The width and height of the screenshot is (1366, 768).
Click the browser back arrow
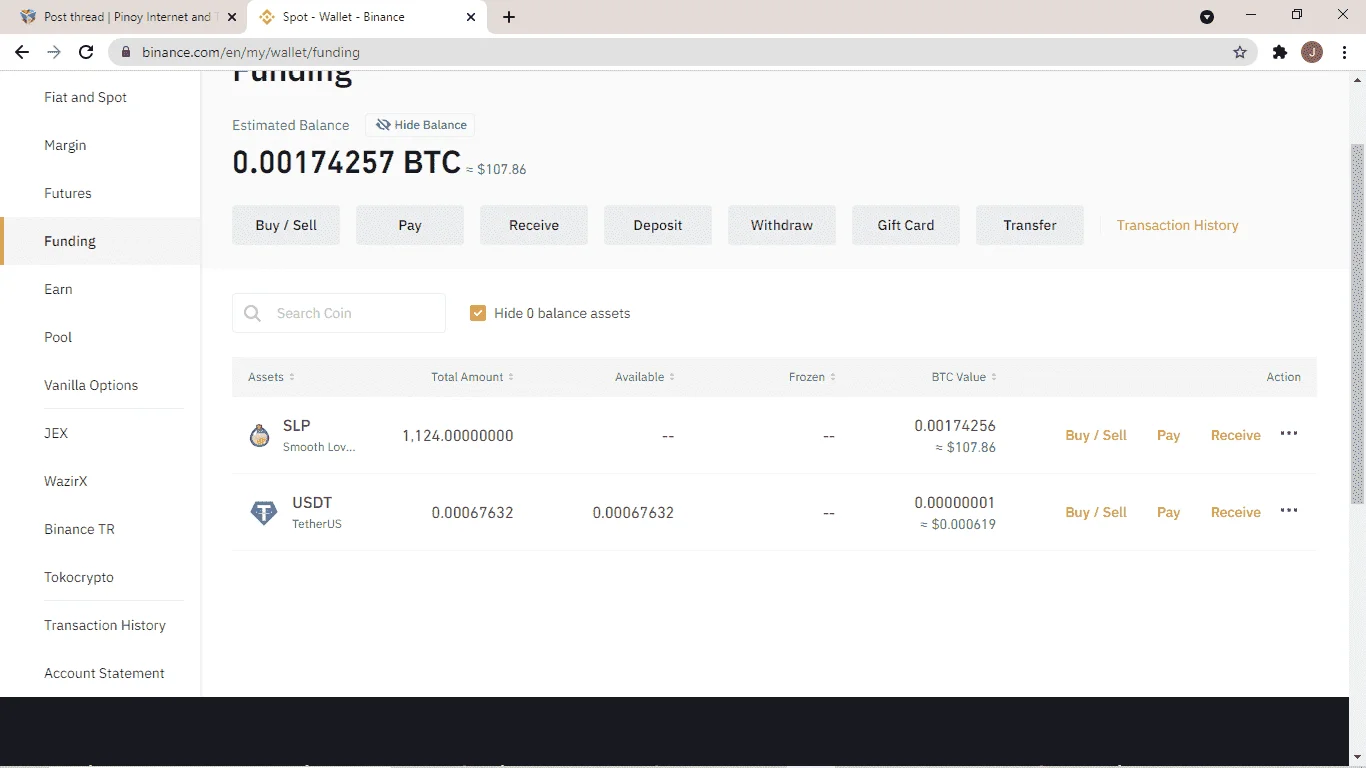pos(22,52)
